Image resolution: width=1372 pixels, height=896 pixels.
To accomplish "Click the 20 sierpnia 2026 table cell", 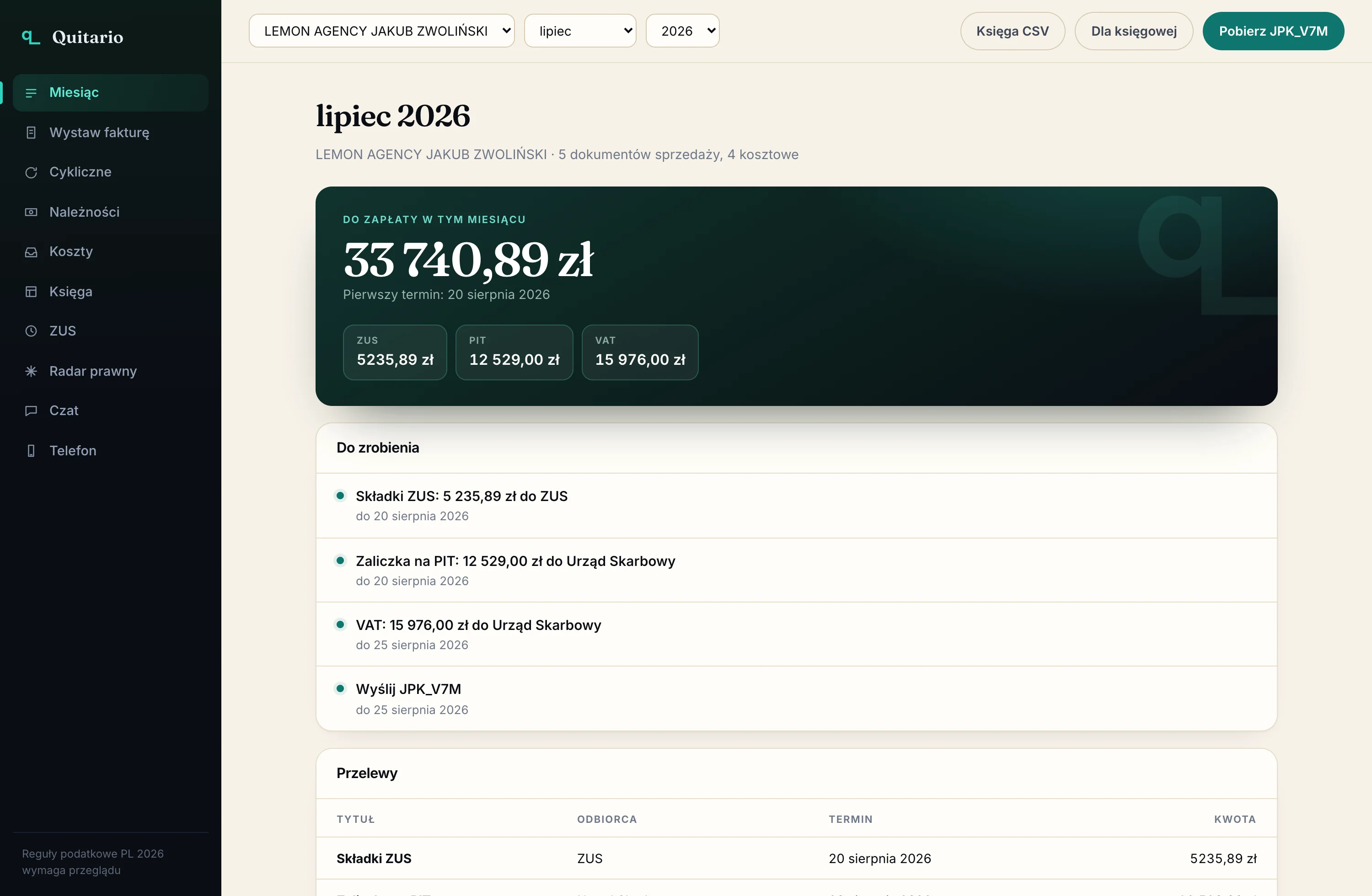I will (880, 859).
